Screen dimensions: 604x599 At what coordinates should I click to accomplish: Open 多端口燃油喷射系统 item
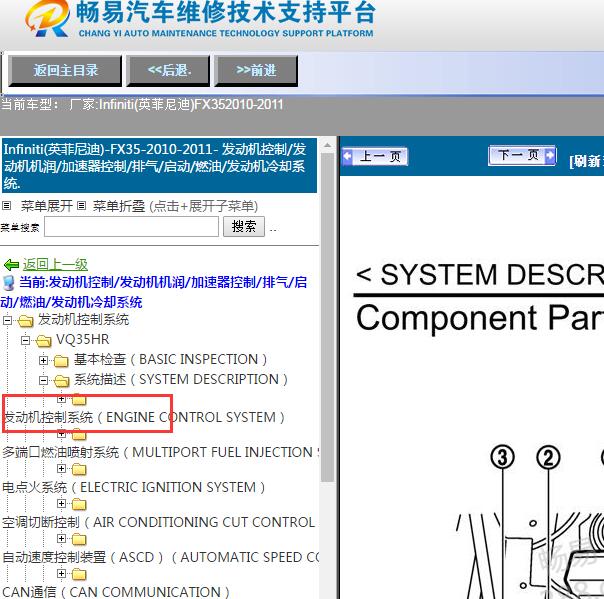tap(160, 452)
